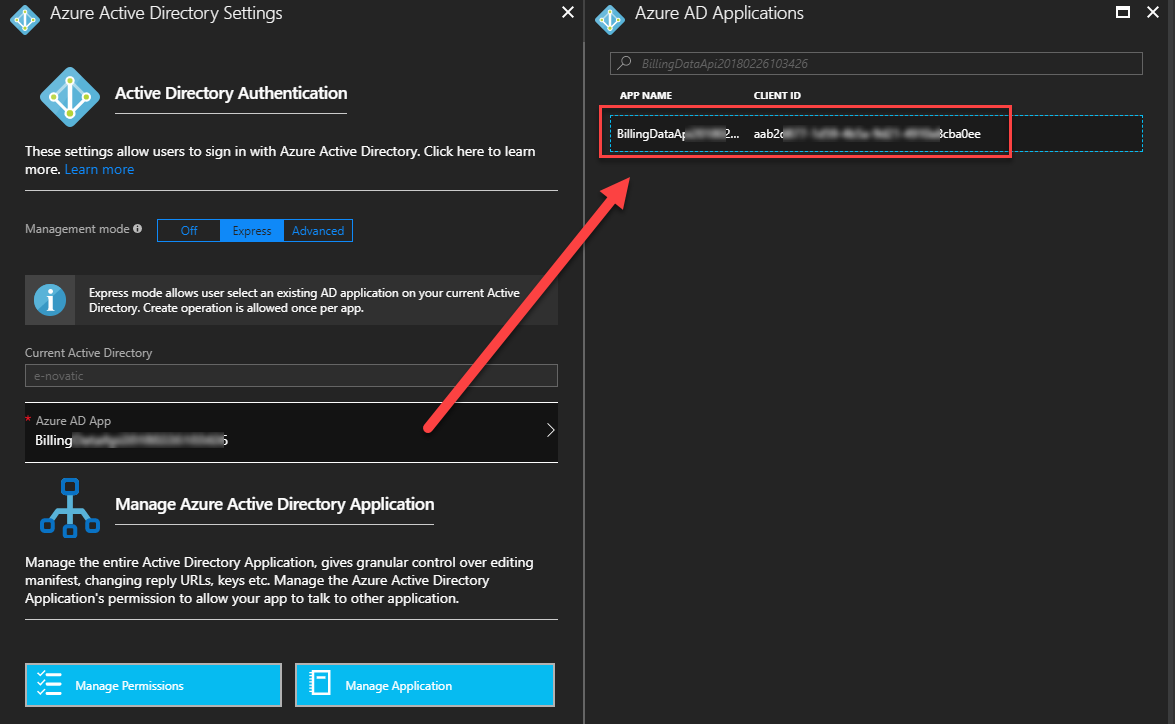Viewport: 1175px width, 724px height.
Task: Click the Azure AD Applications blade icon
Action: 610,19
